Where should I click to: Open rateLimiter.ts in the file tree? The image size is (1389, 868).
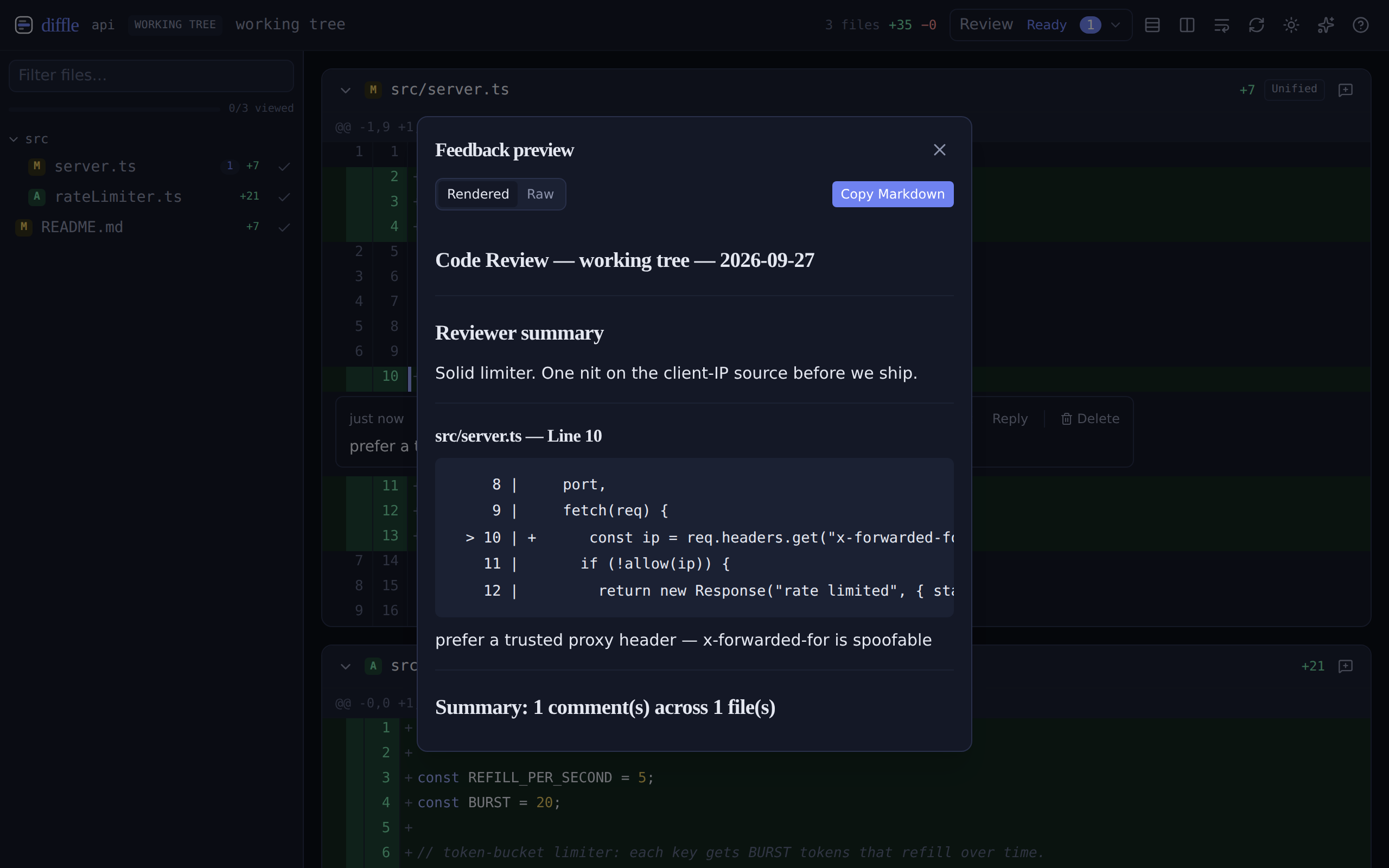(118, 196)
